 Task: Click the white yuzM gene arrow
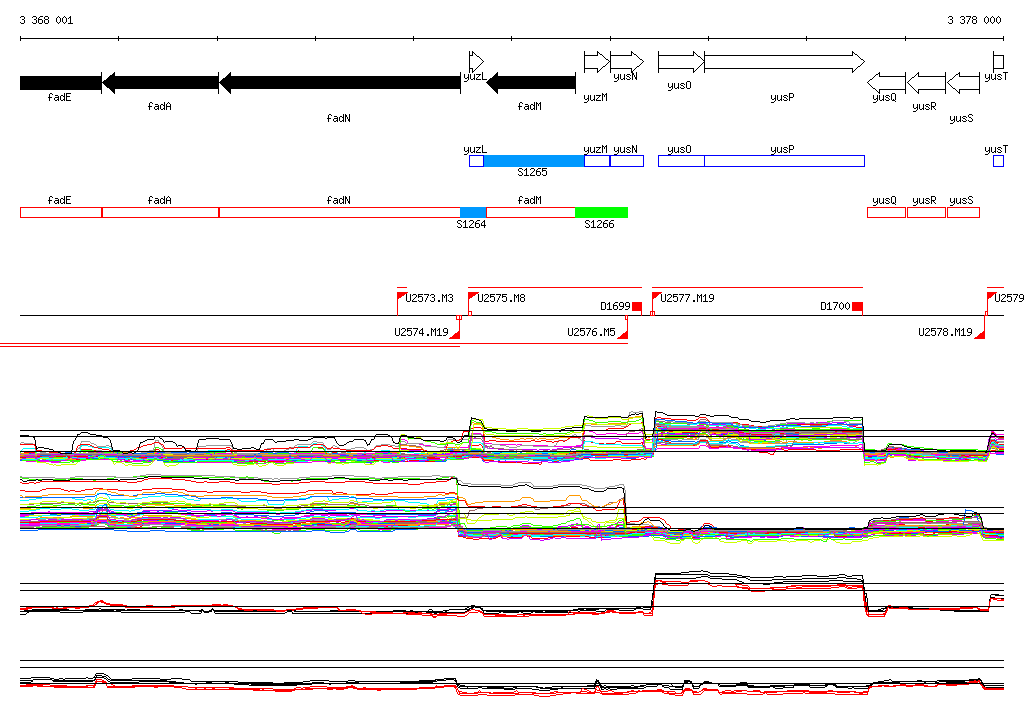tap(597, 62)
